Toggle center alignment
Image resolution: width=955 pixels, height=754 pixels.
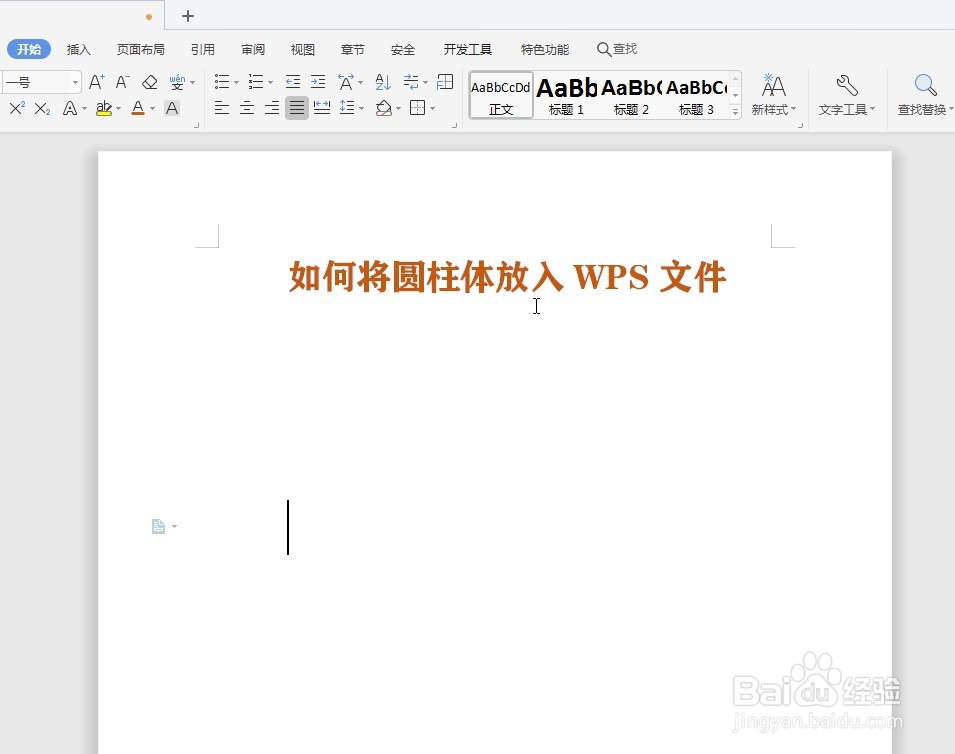pyautogui.click(x=246, y=108)
